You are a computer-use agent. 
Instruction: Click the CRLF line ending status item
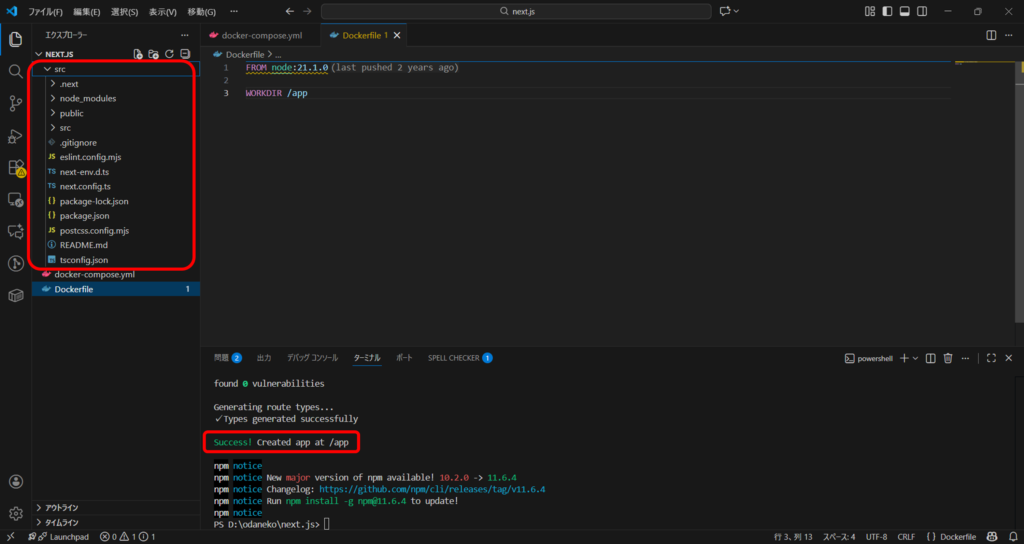coord(906,537)
